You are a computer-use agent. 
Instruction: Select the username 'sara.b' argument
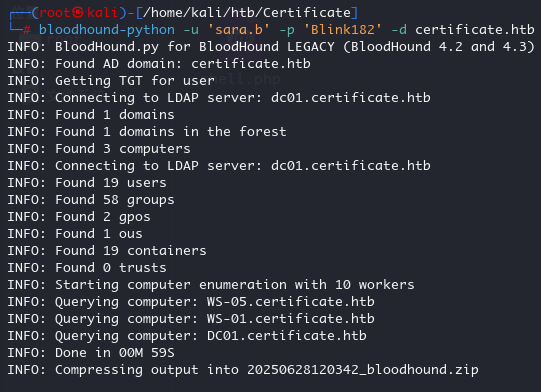[238, 30]
